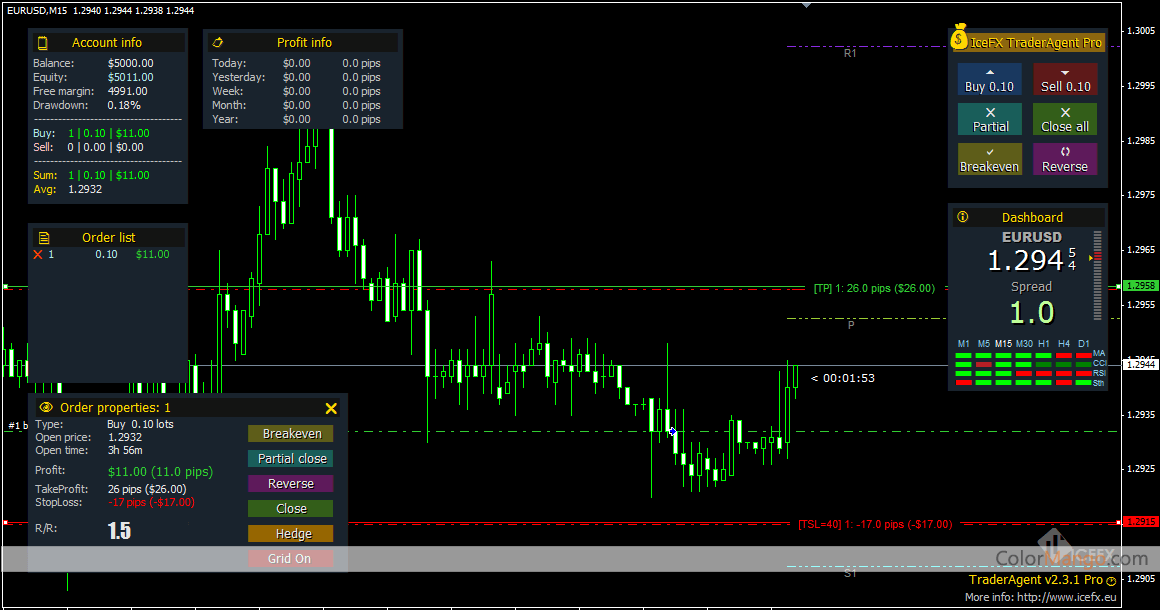Open the http://www.icefx.eu link
Image resolution: width=1160 pixels, height=610 pixels.
[x=1067, y=597]
